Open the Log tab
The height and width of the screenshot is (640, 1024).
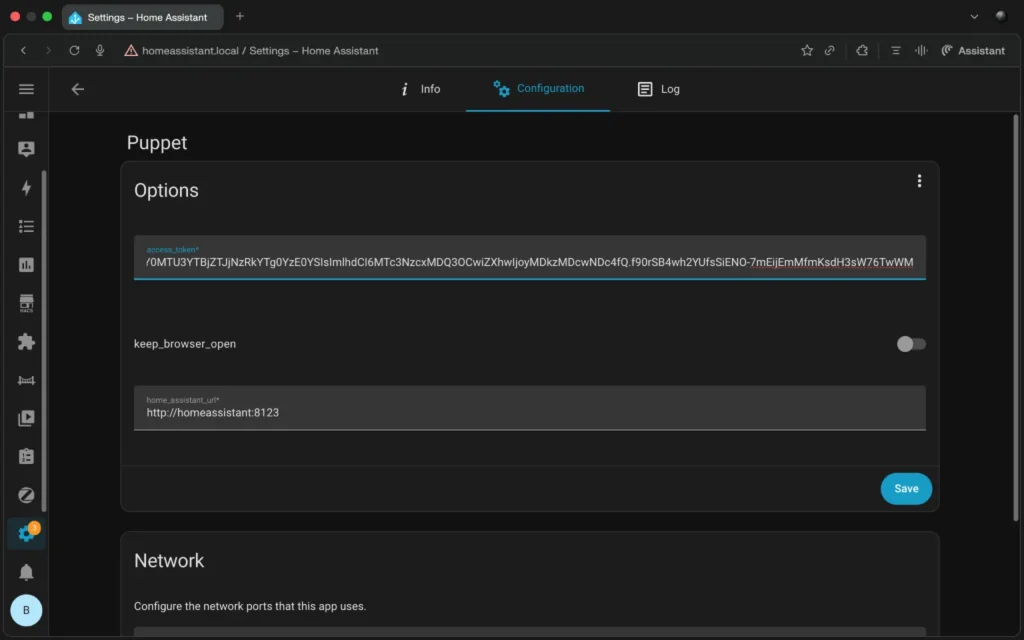coord(658,89)
